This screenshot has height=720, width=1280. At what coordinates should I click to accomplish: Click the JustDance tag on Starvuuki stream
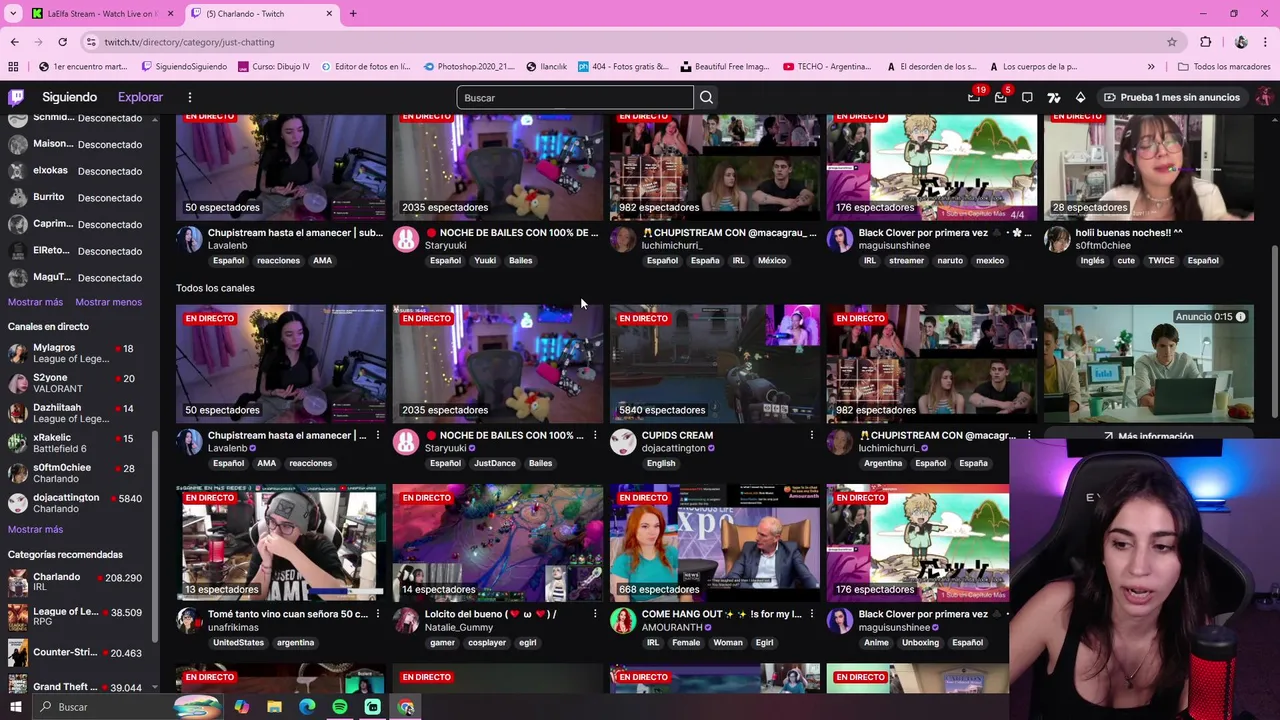(x=495, y=463)
